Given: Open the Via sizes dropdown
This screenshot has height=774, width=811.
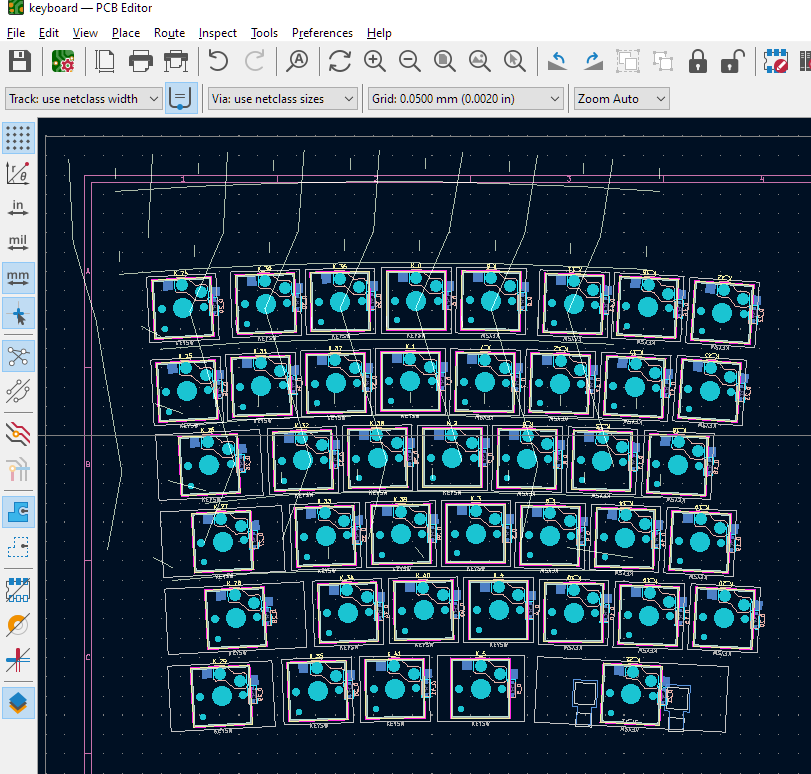Looking at the screenshot, I should pyautogui.click(x=282, y=98).
